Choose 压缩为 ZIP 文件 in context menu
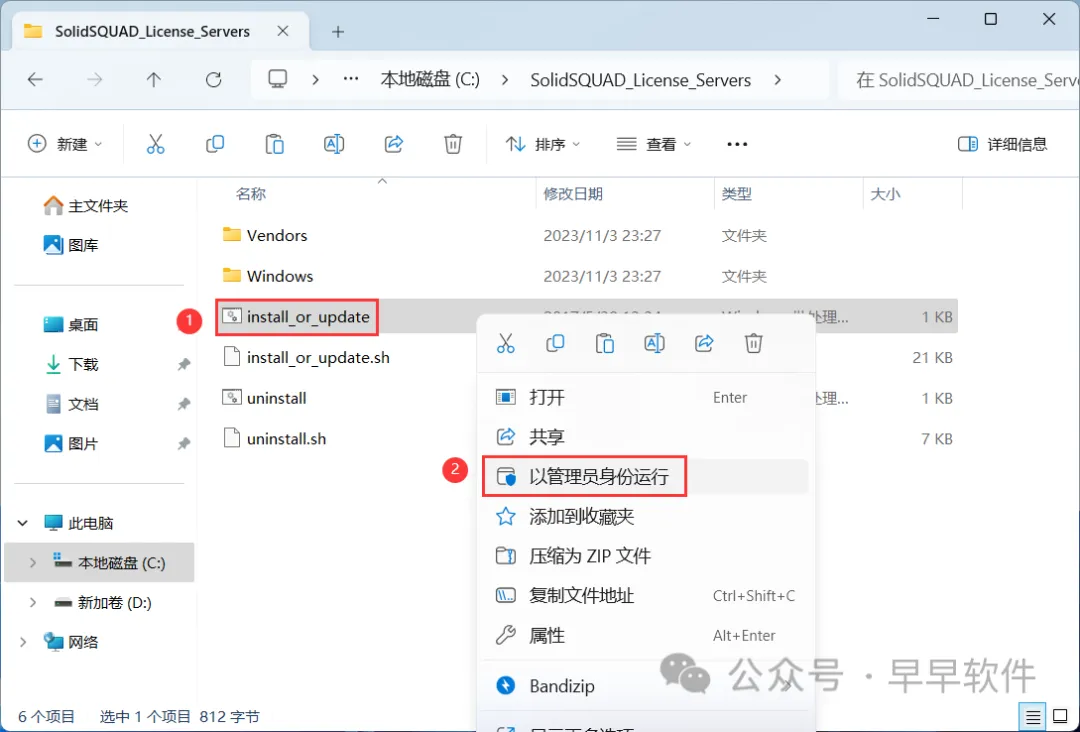1080x732 pixels. [646, 556]
